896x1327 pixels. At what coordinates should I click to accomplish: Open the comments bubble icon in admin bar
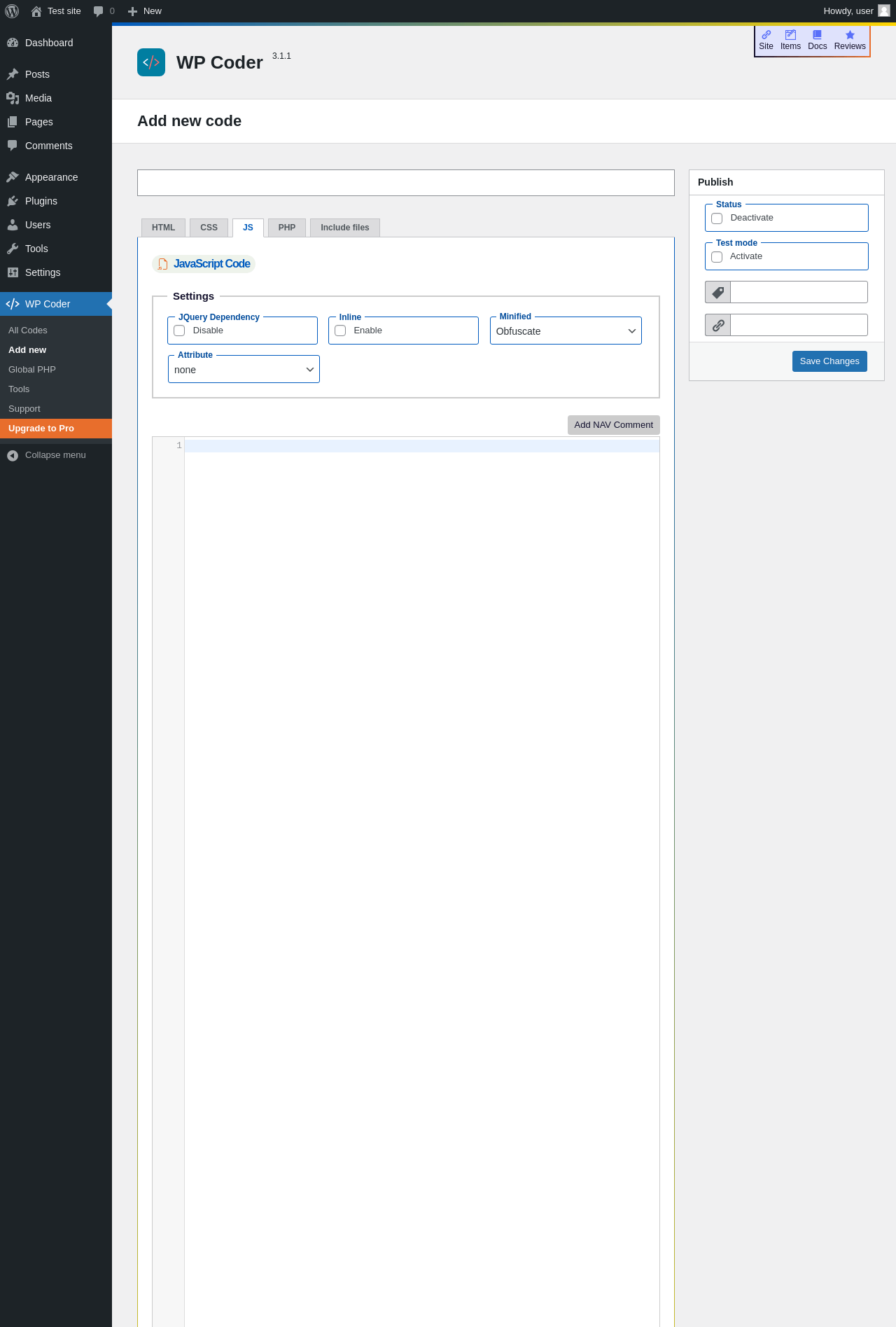99,11
